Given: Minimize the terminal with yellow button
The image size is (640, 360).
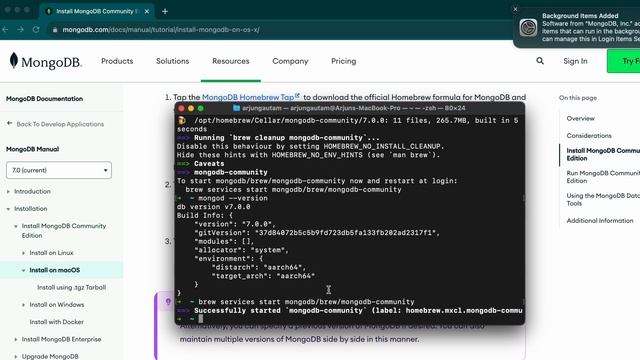Looking at the screenshot, I should coord(191,109).
